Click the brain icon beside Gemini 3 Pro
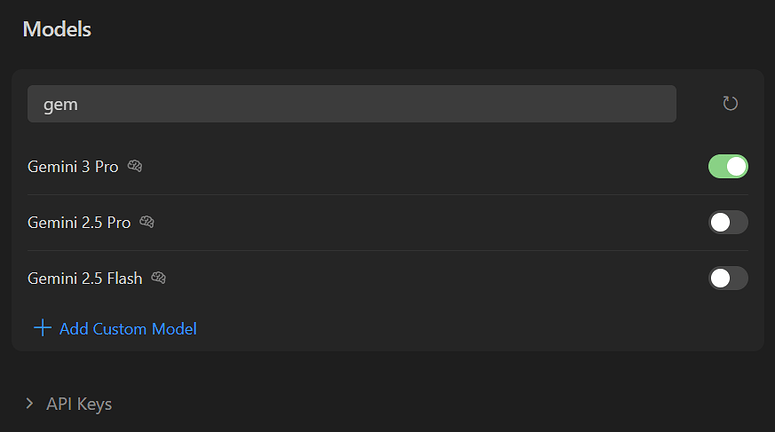775x432 pixels. (134, 166)
